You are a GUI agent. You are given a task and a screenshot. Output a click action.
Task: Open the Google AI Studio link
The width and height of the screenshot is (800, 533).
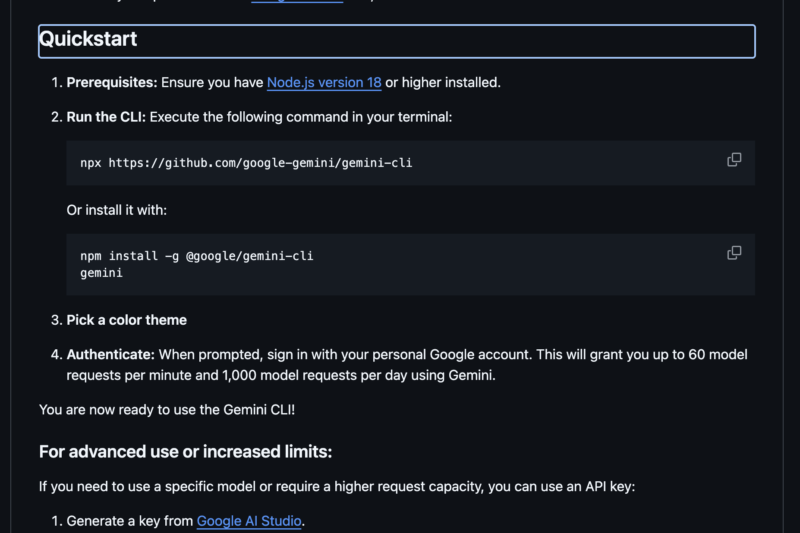(x=249, y=521)
